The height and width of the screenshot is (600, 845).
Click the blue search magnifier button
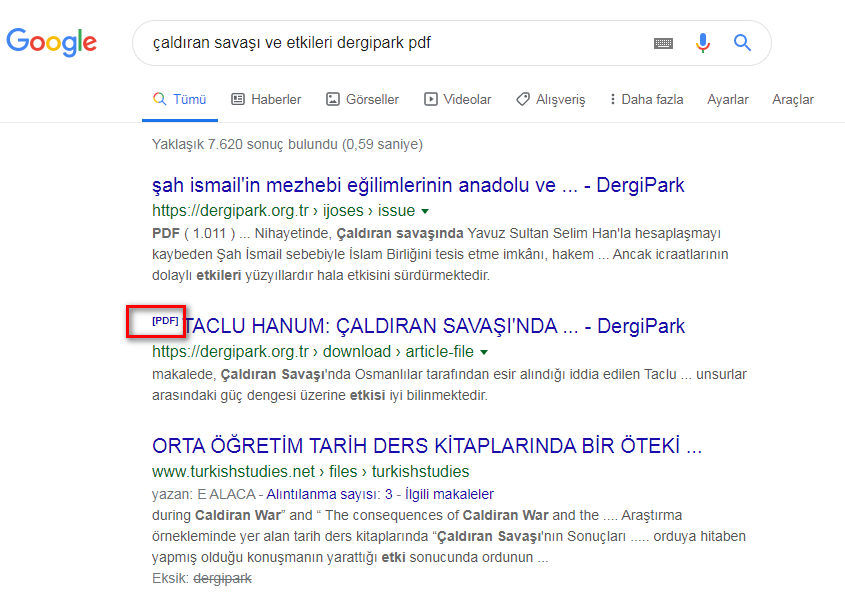point(742,43)
